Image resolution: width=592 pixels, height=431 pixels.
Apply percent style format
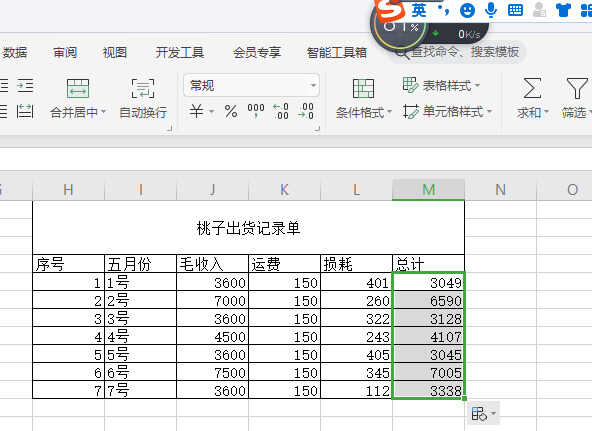pos(231,111)
